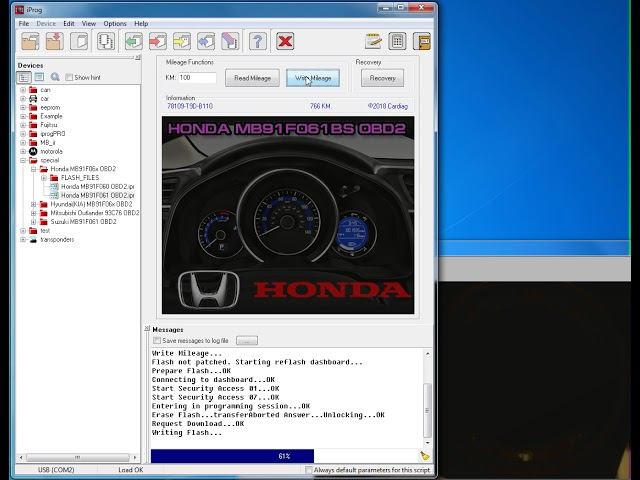Expand Hyundai(KIA) MB91F06x OBD2 node
This screenshot has height=480, width=640.
pos(33,204)
